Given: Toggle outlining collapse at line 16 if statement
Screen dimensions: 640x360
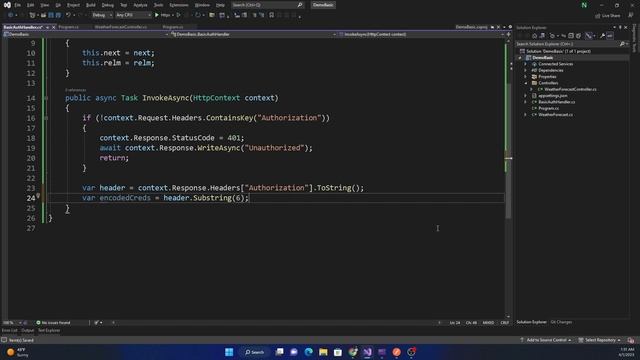Looking at the screenshot, I should tap(46, 118).
